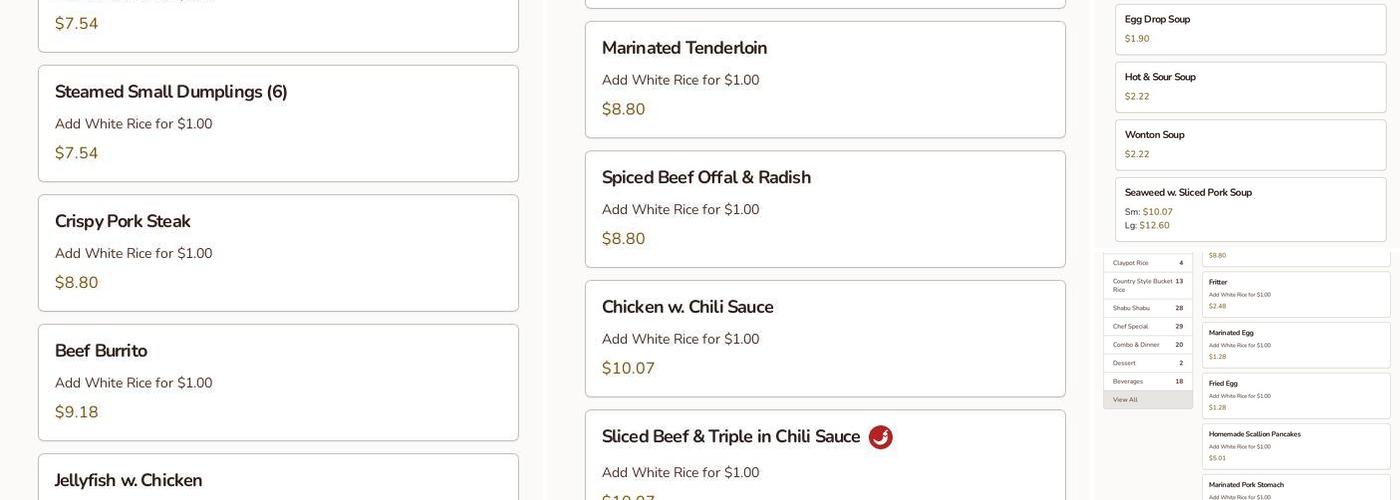Click the spicy chili icon beside Sliced Beef

[880, 437]
